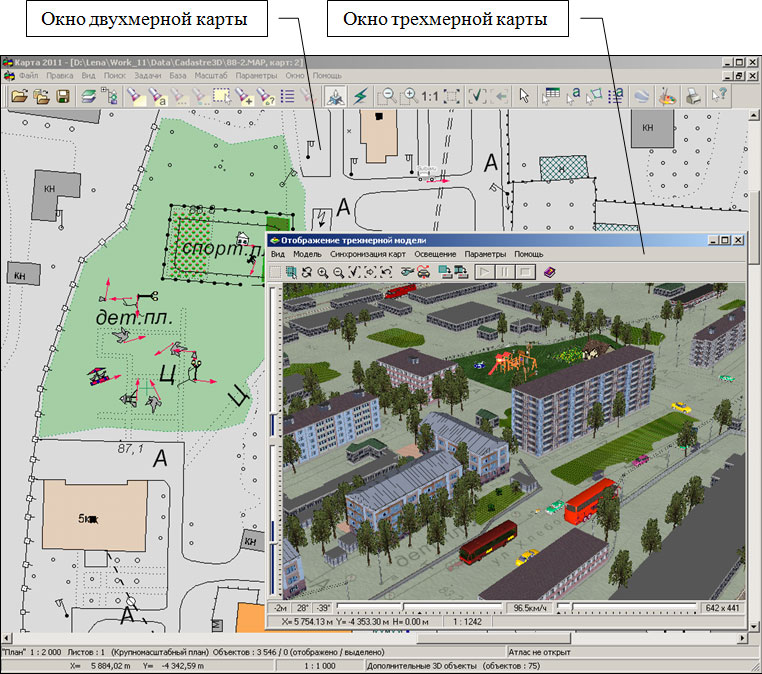Screen dimensions: 762x674
Task: Pause flight with the pause button
Action: click(x=504, y=272)
